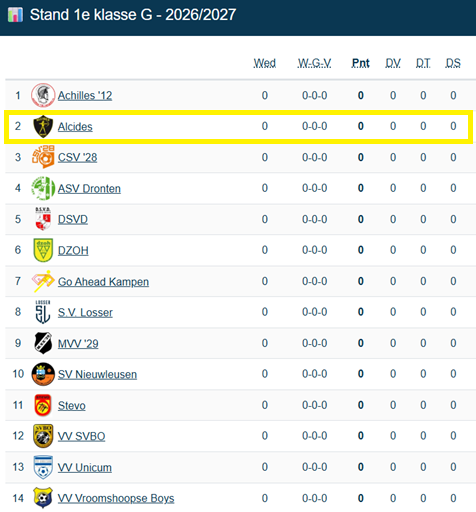
Task: Open the VV Vroomshoopse Boys link
Action: click(x=116, y=498)
